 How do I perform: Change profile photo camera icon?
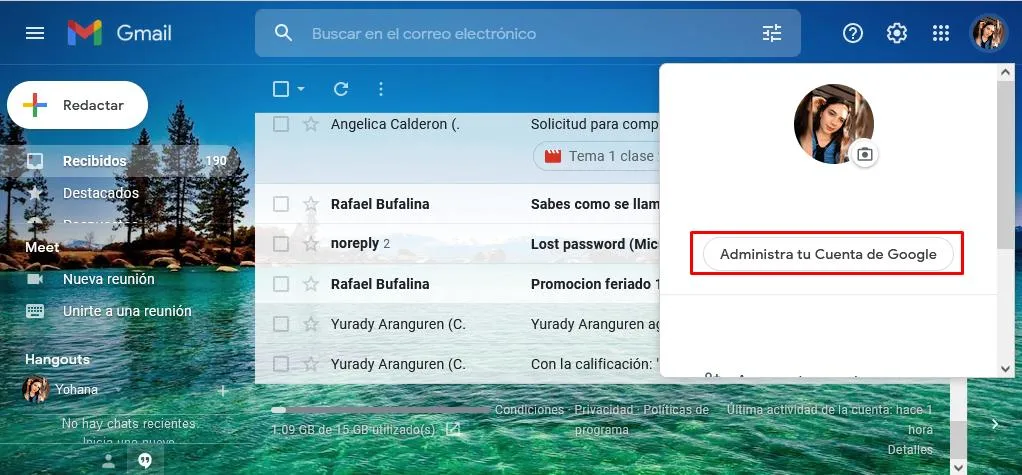click(x=864, y=154)
